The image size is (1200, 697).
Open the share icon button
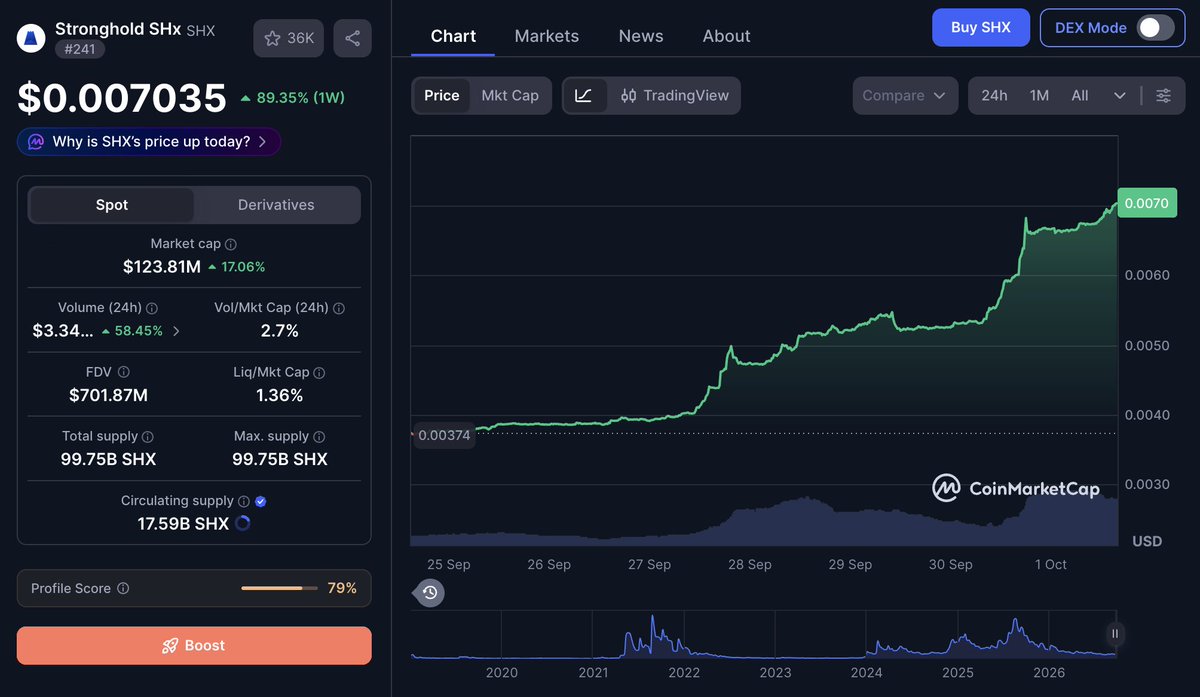pos(352,38)
